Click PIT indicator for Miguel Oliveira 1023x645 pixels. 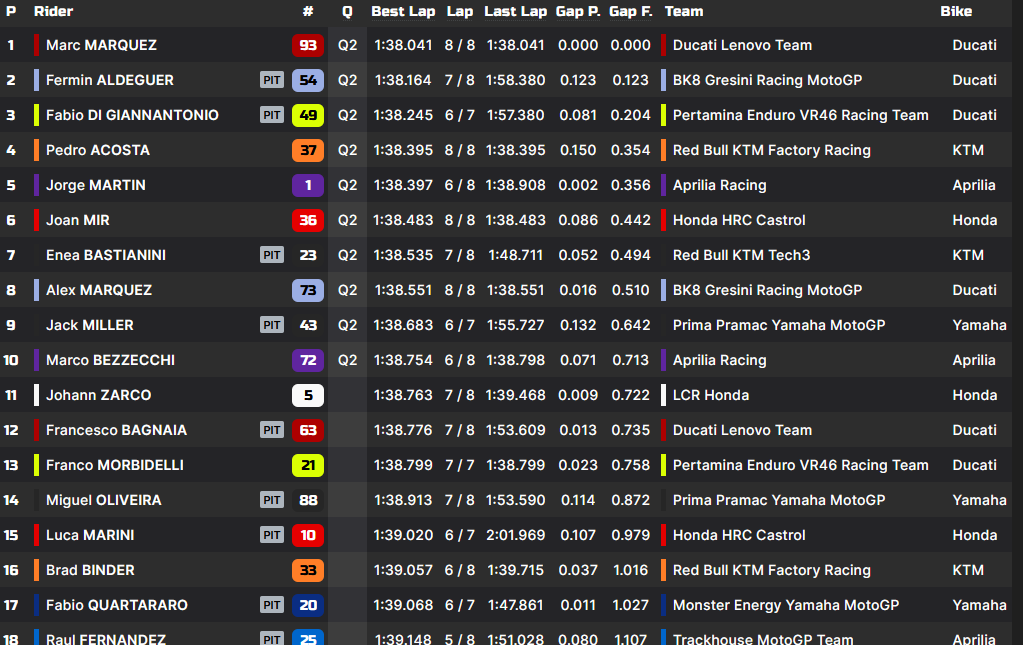tap(271, 500)
